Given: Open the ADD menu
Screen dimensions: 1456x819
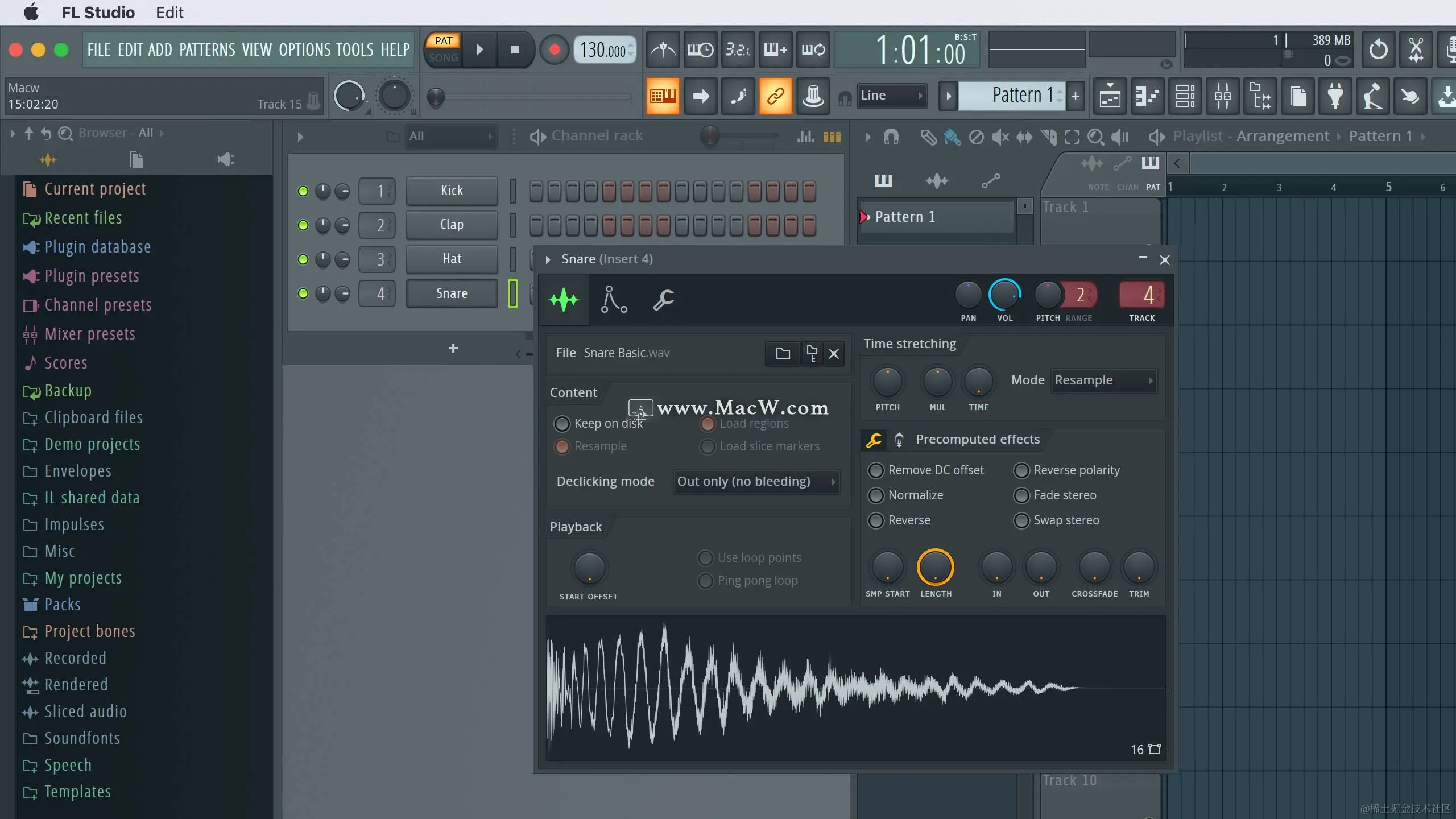Looking at the screenshot, I should pyautogui.click(x=160, y=50).
